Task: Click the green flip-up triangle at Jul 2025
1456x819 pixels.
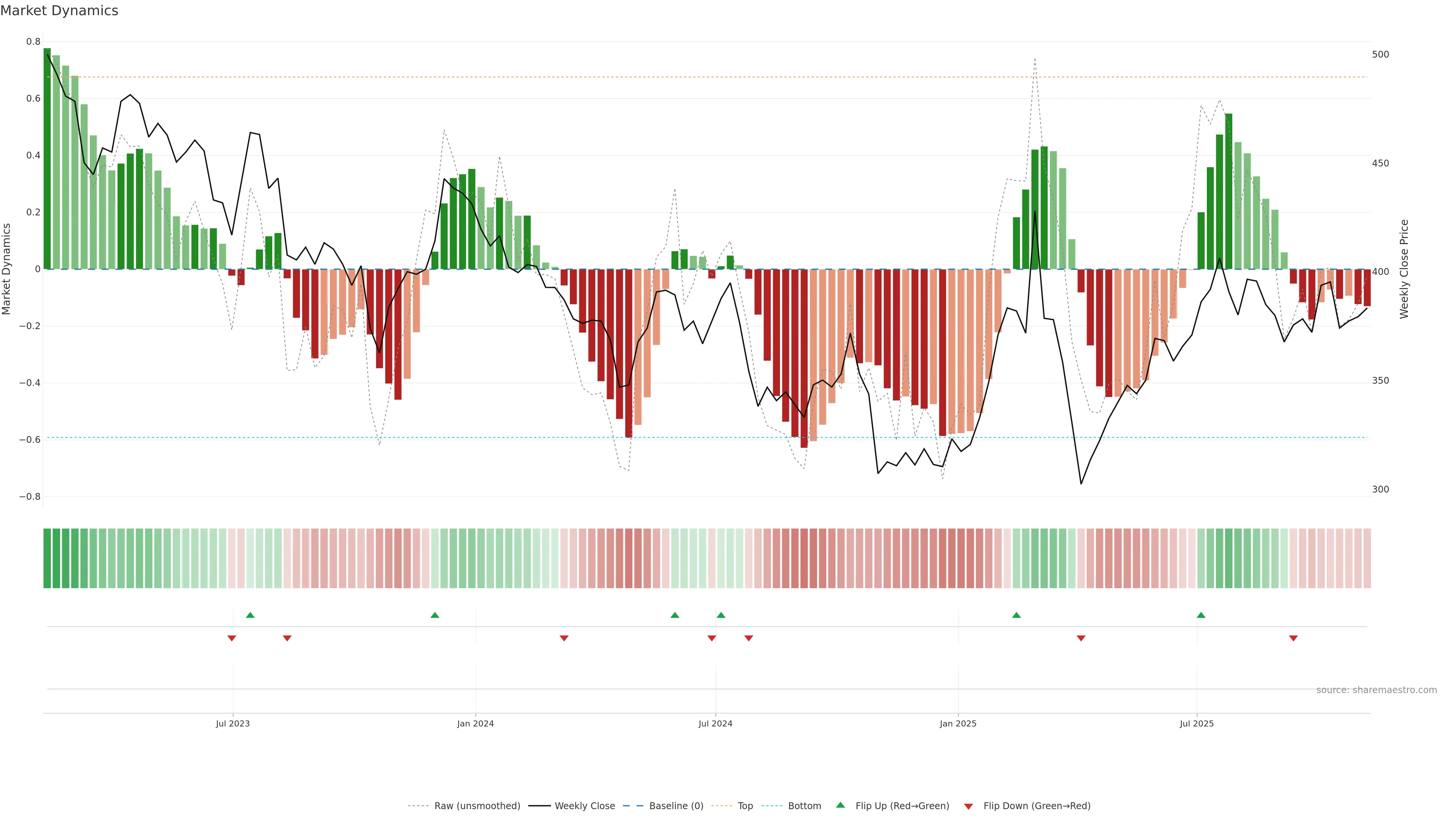Action: [1201, 615]
